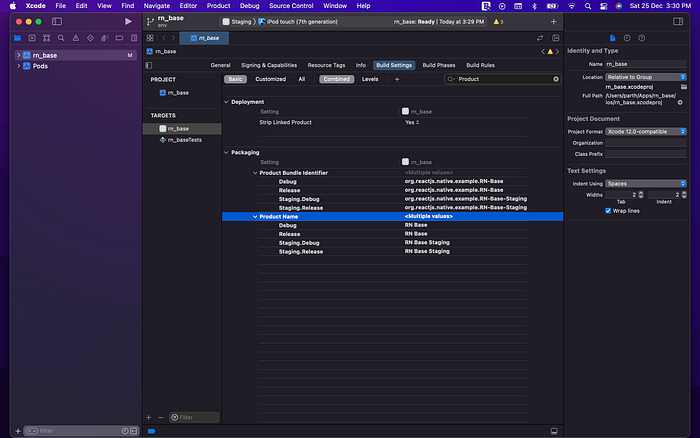Go forward with the editor forward arrow
Viewport: 700px width, 438px height.
click(173, 38)
